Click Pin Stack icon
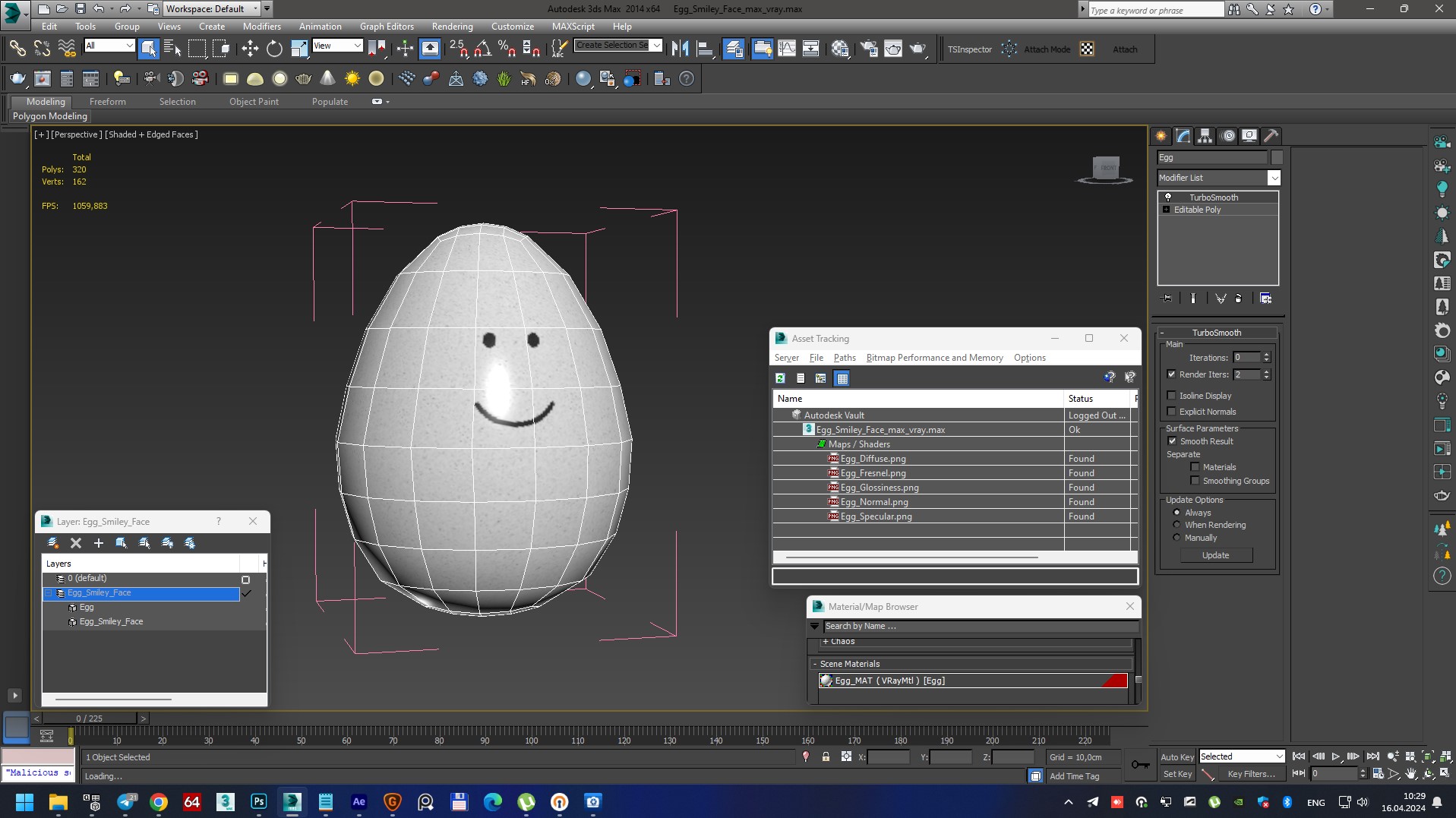This screenshot has height=818, width=1456. (x=1167, y=298)
